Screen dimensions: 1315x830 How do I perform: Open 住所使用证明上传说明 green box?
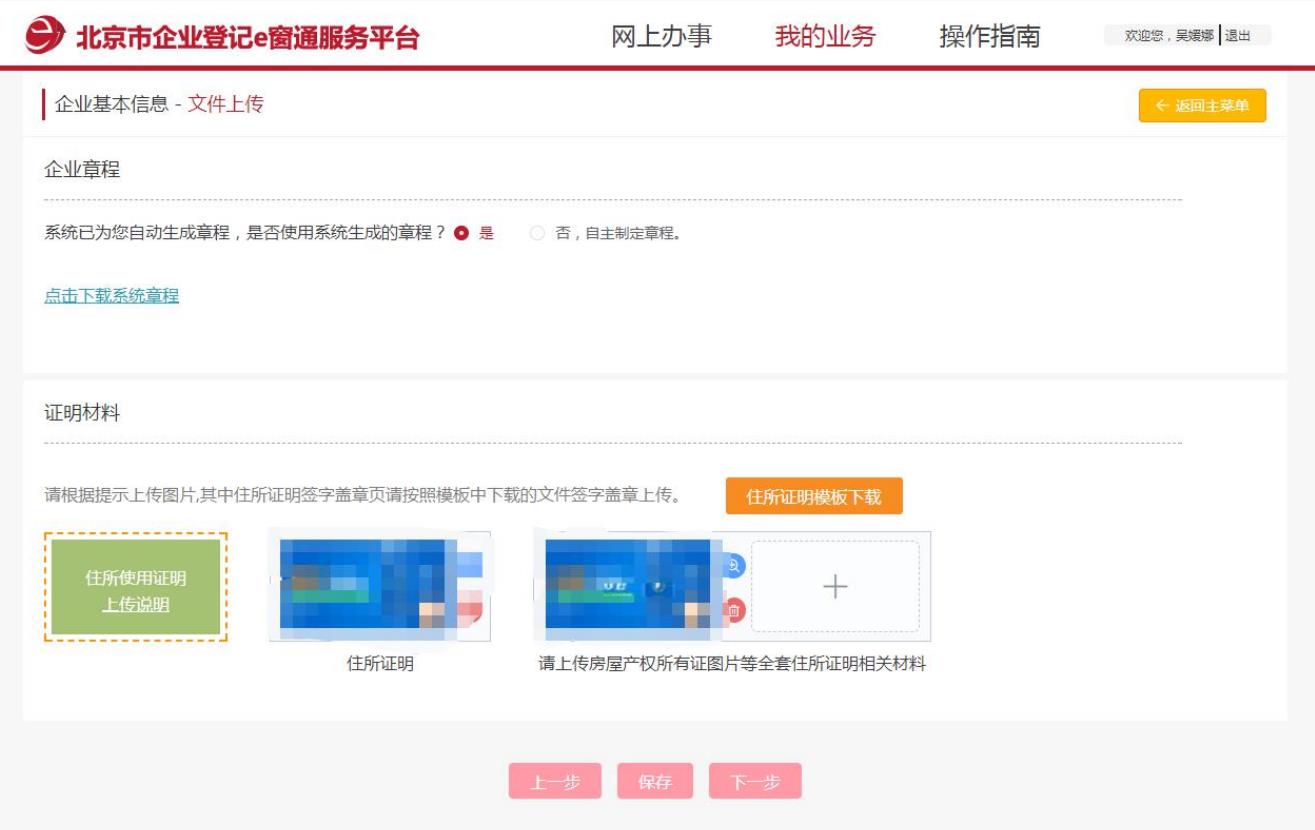136,587
